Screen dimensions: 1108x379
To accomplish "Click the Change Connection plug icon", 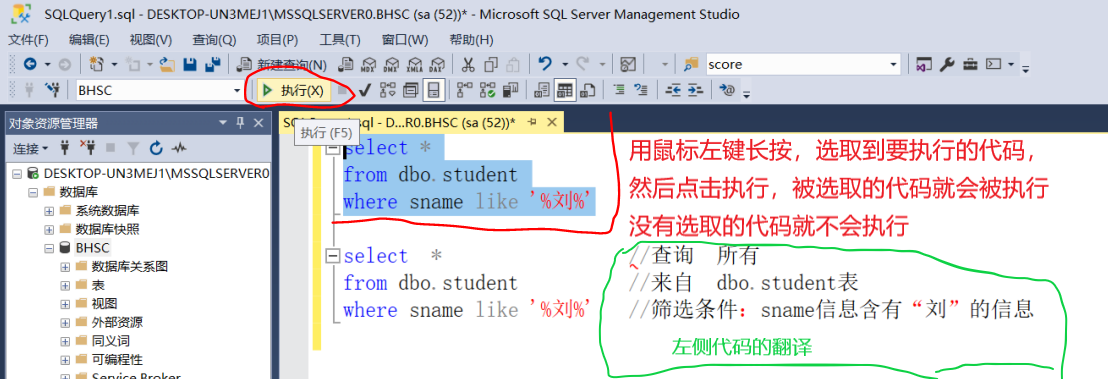I will click(x=52, y=90).
